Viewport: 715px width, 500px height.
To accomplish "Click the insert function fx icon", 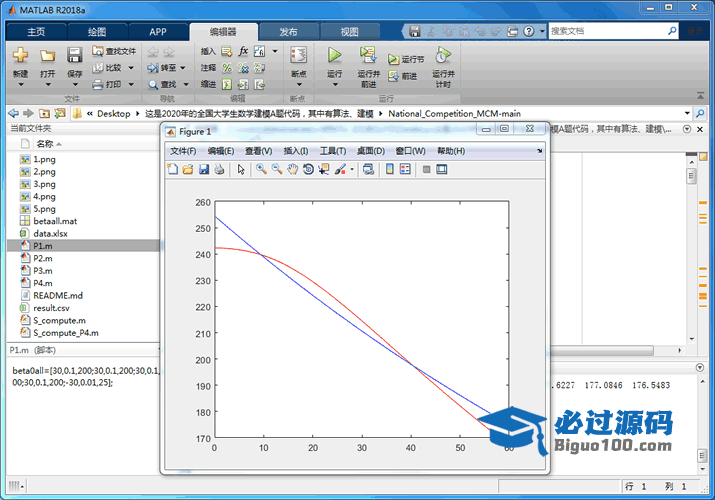I will tap(244, 51).
